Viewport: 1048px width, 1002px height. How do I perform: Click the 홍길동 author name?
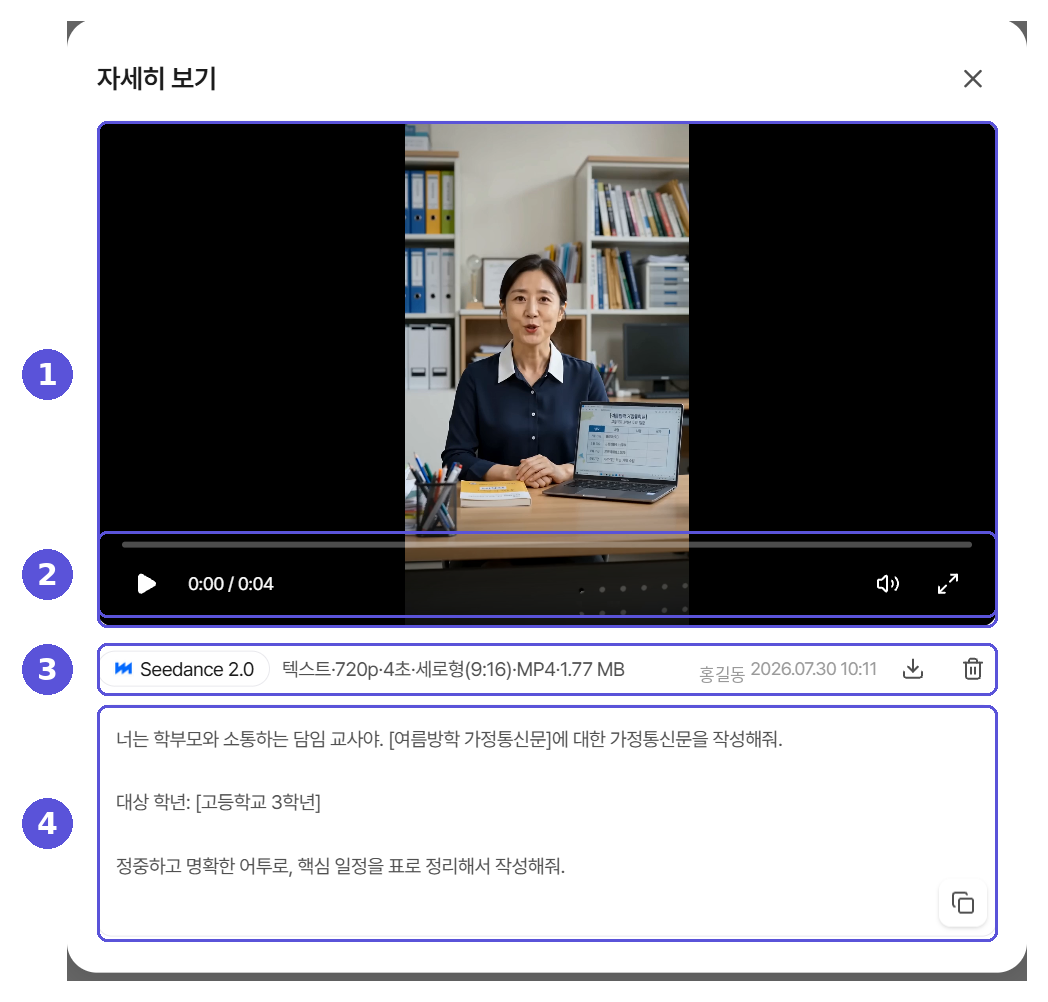(x=722, y=674)
